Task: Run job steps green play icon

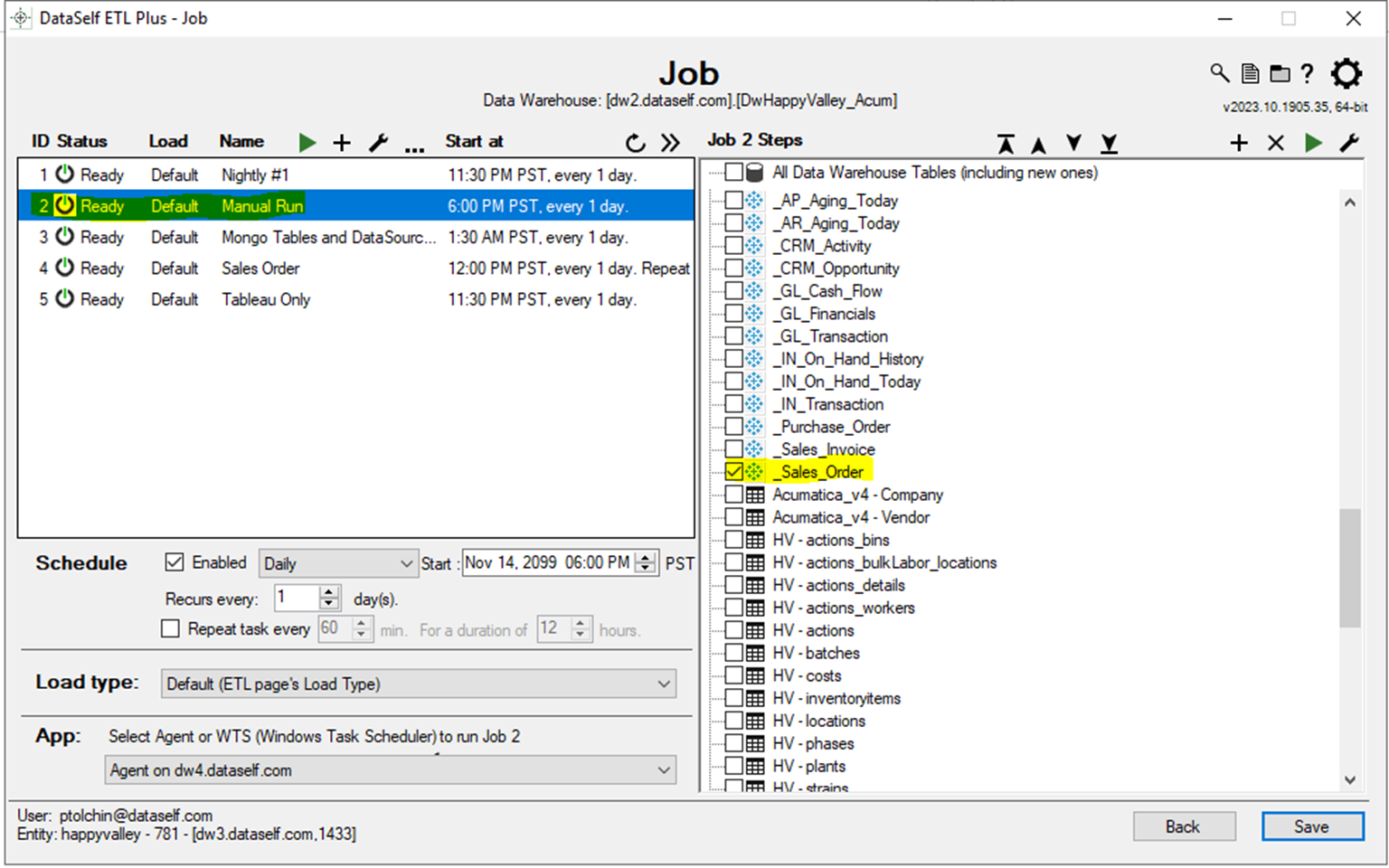Action: click(1314, 143)
